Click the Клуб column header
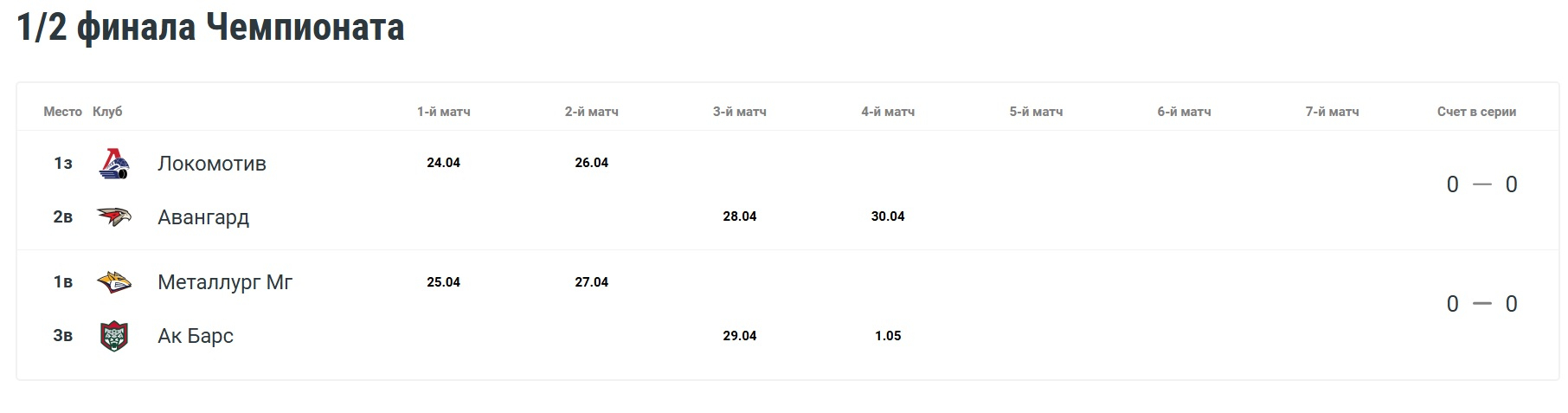The image size is (1568, 413). click(107, 112)
